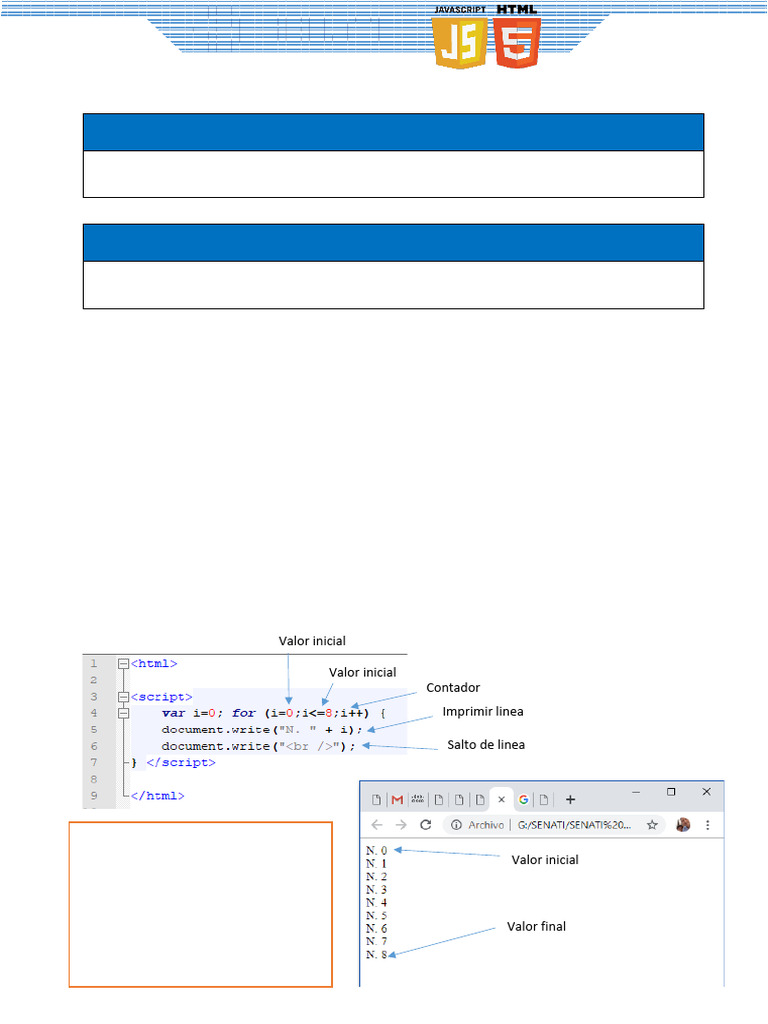The height and width of the screenshot is (1024, 768).
Task: Click line number 2 in editor gutter
Action: point(93,680)
